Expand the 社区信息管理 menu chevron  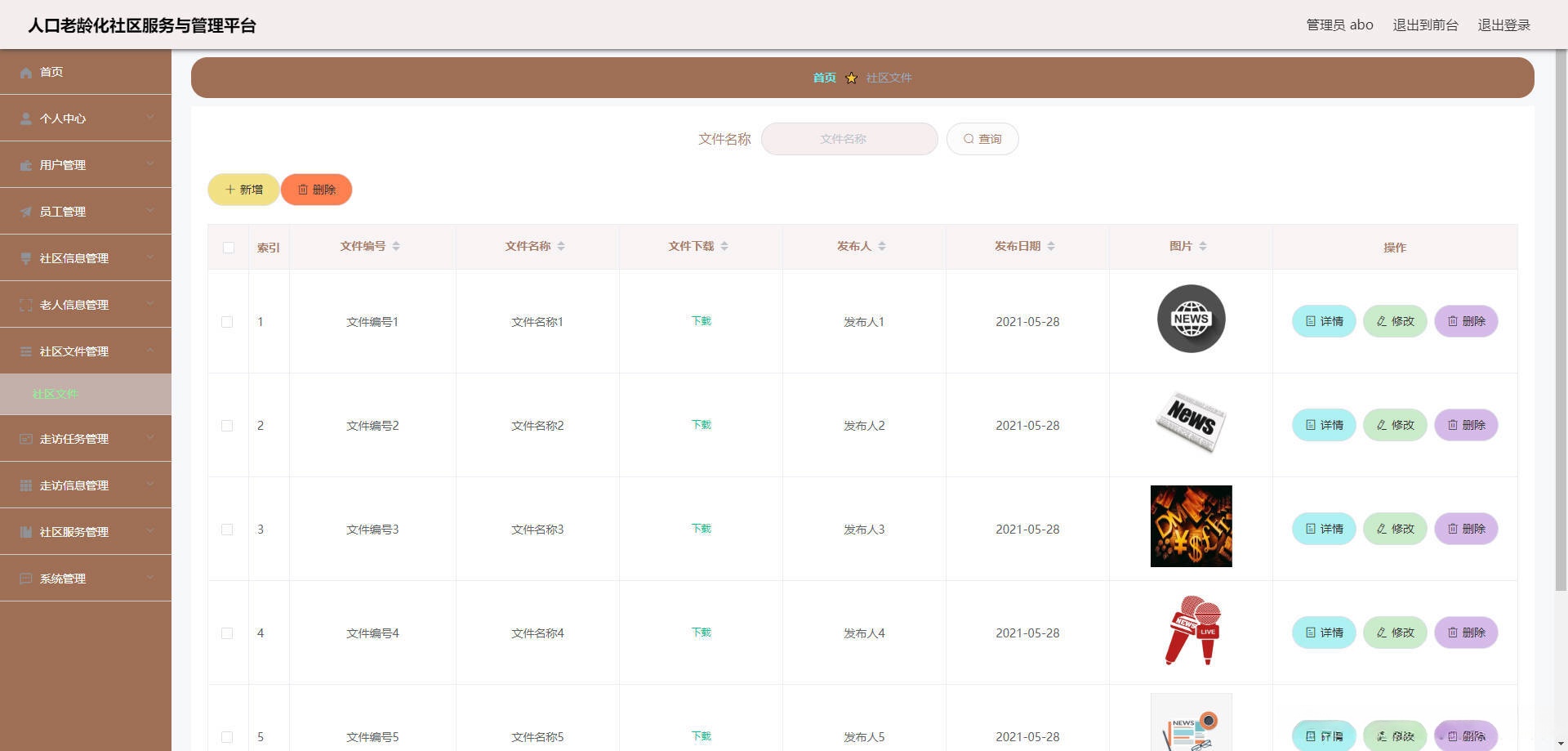click(x=150, y=257)
